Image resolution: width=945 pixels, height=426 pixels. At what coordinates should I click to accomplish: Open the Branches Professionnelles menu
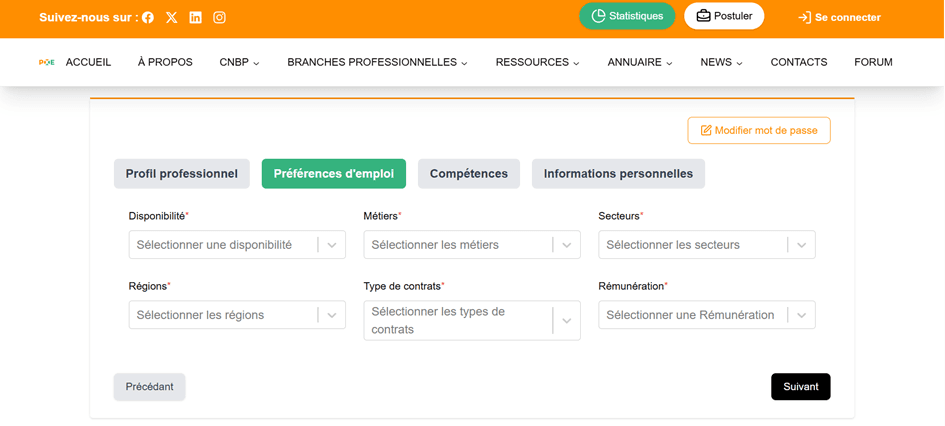click(x=377, y=62)
